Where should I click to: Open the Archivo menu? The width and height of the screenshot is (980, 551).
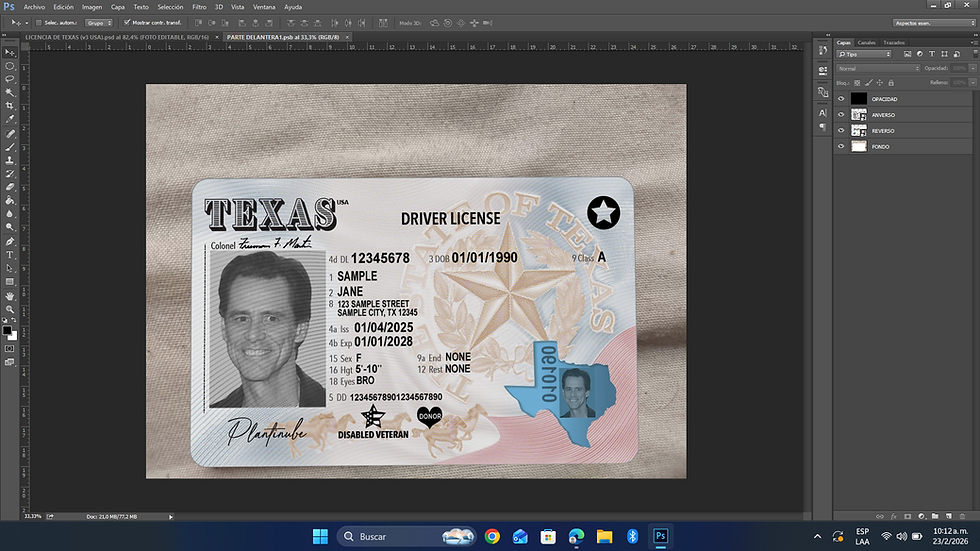click(x=34, y=7)
